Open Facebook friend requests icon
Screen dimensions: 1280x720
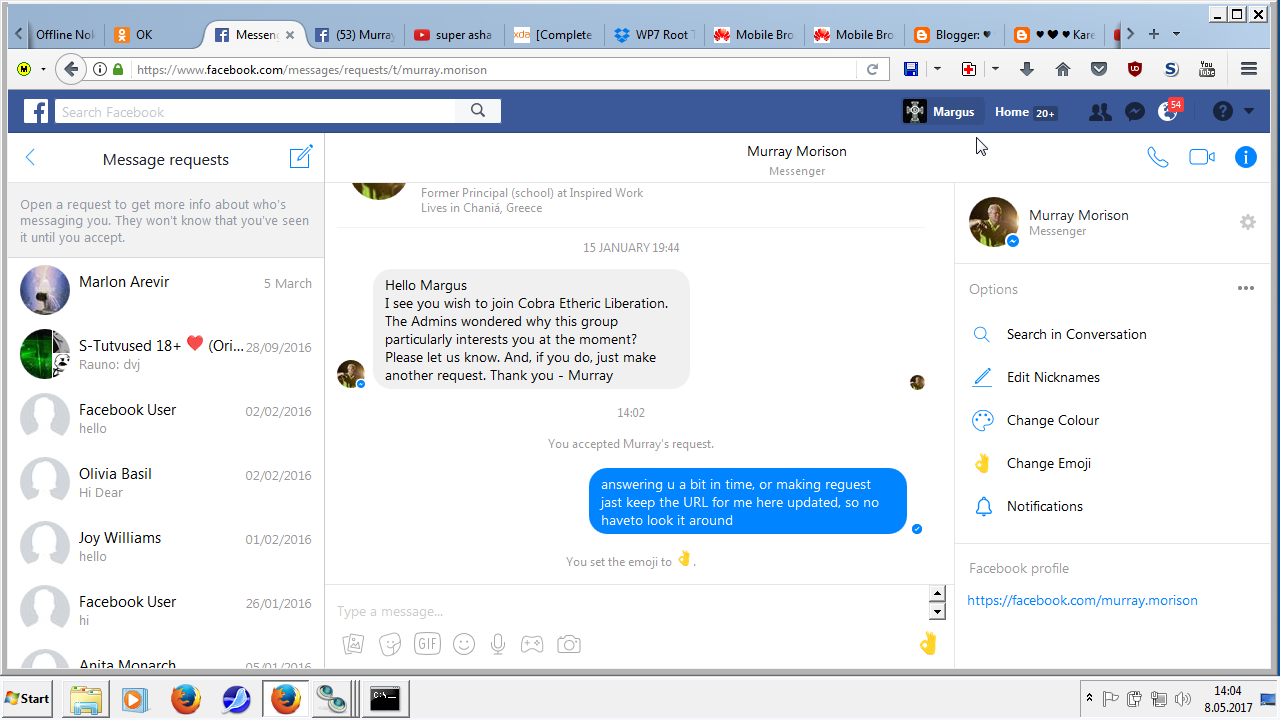[1100, 112]
